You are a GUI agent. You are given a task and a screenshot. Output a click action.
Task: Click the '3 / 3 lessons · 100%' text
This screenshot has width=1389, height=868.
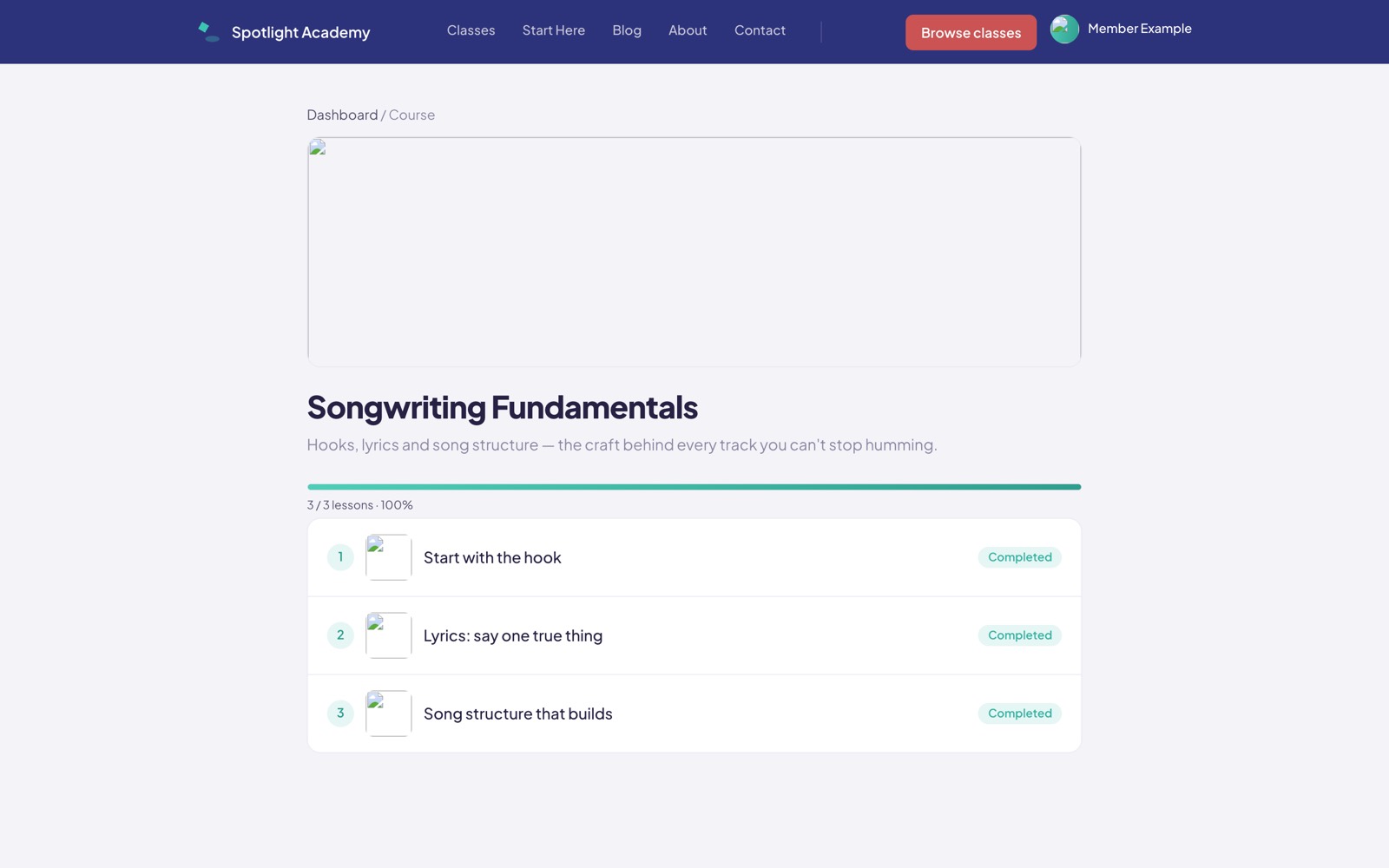(x=359, y=505)
